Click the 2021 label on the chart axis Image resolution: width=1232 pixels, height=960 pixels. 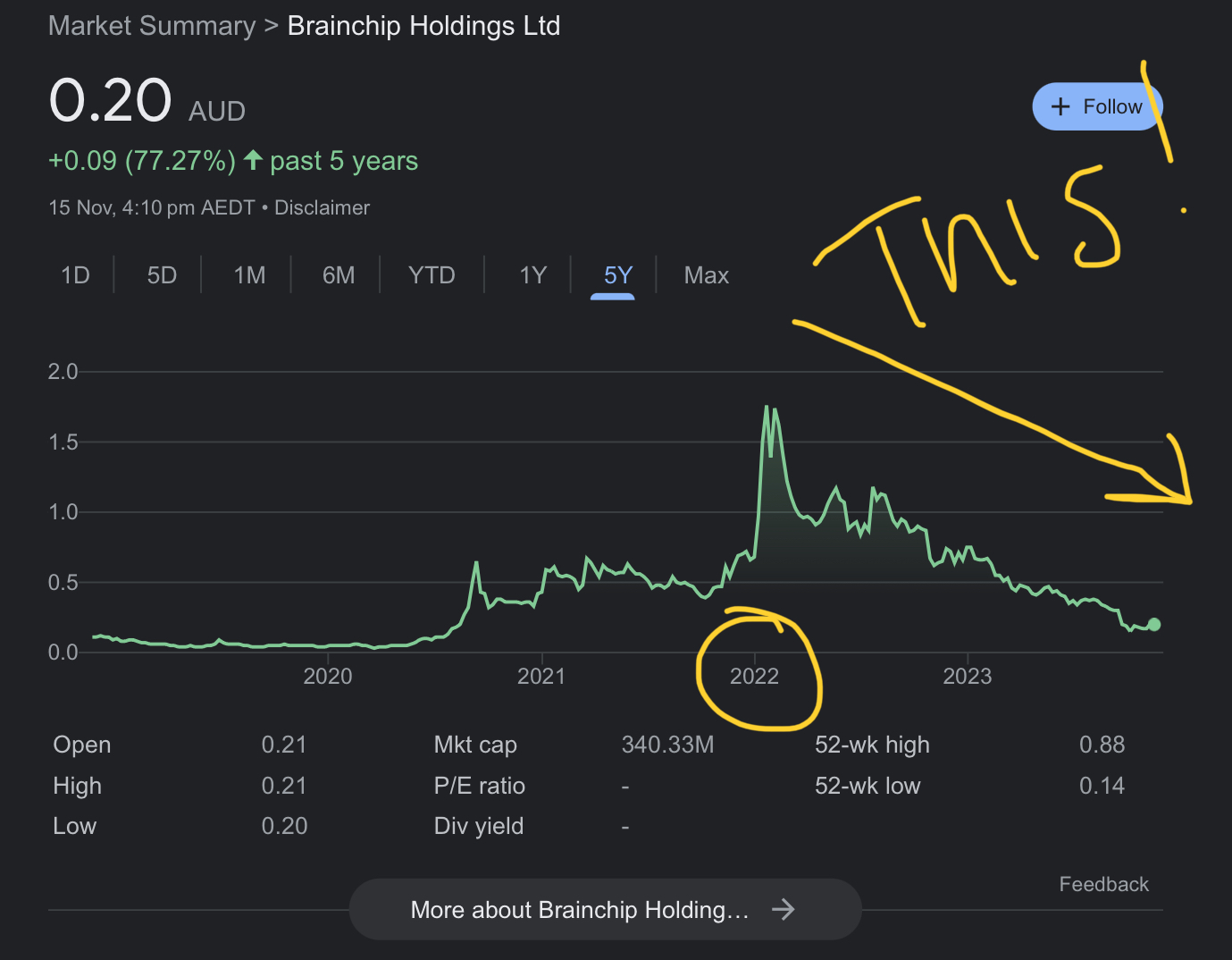(x=541, y=677)
